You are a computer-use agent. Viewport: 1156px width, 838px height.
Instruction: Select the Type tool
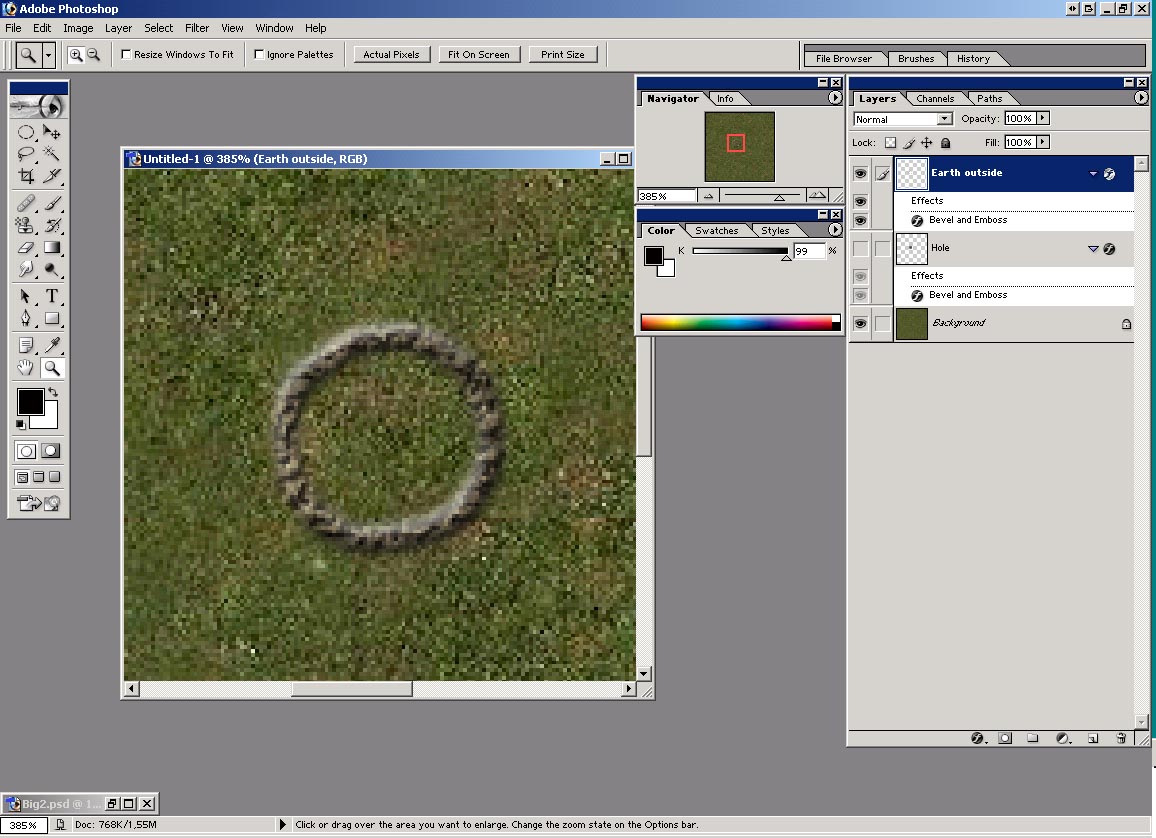click(52, 296)
